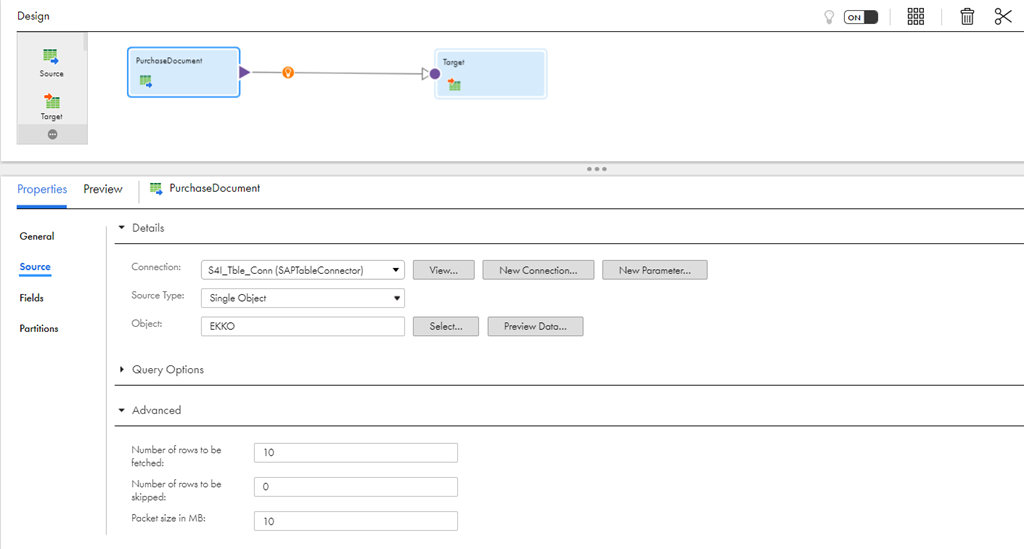The width and height of the screenshot is (1024, 549).
Task: Open the Partitions properties section
Action: click(x=39, y=328)
